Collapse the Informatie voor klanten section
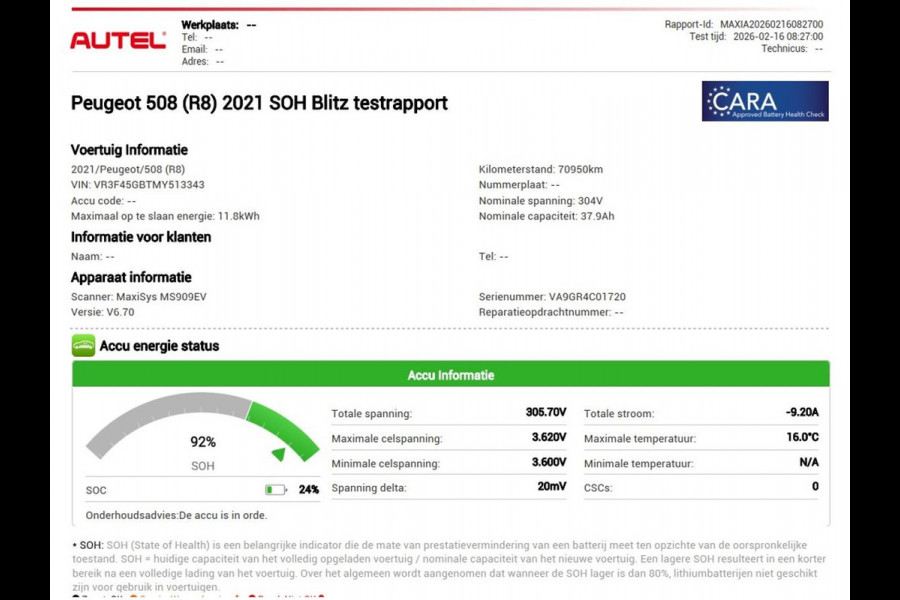Image resolution: width=900 pixels, height=600 pixels. point(140,237)
